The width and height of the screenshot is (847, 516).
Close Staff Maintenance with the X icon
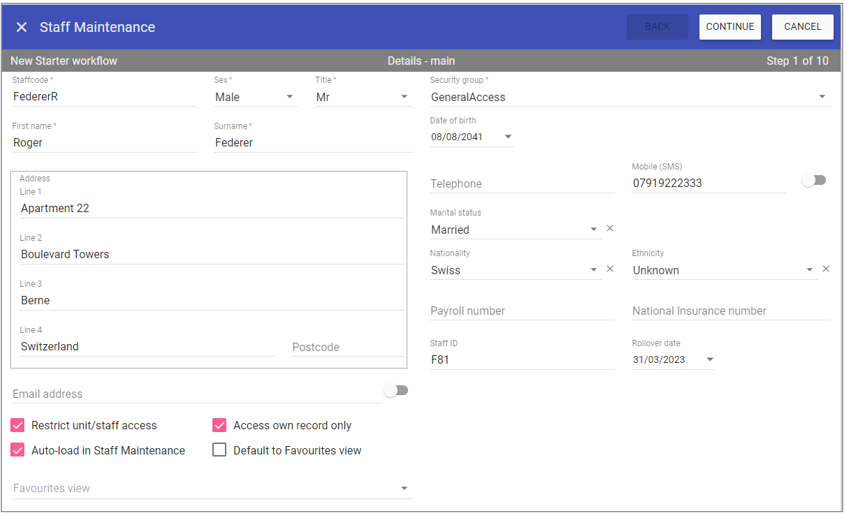click(22, 27)
